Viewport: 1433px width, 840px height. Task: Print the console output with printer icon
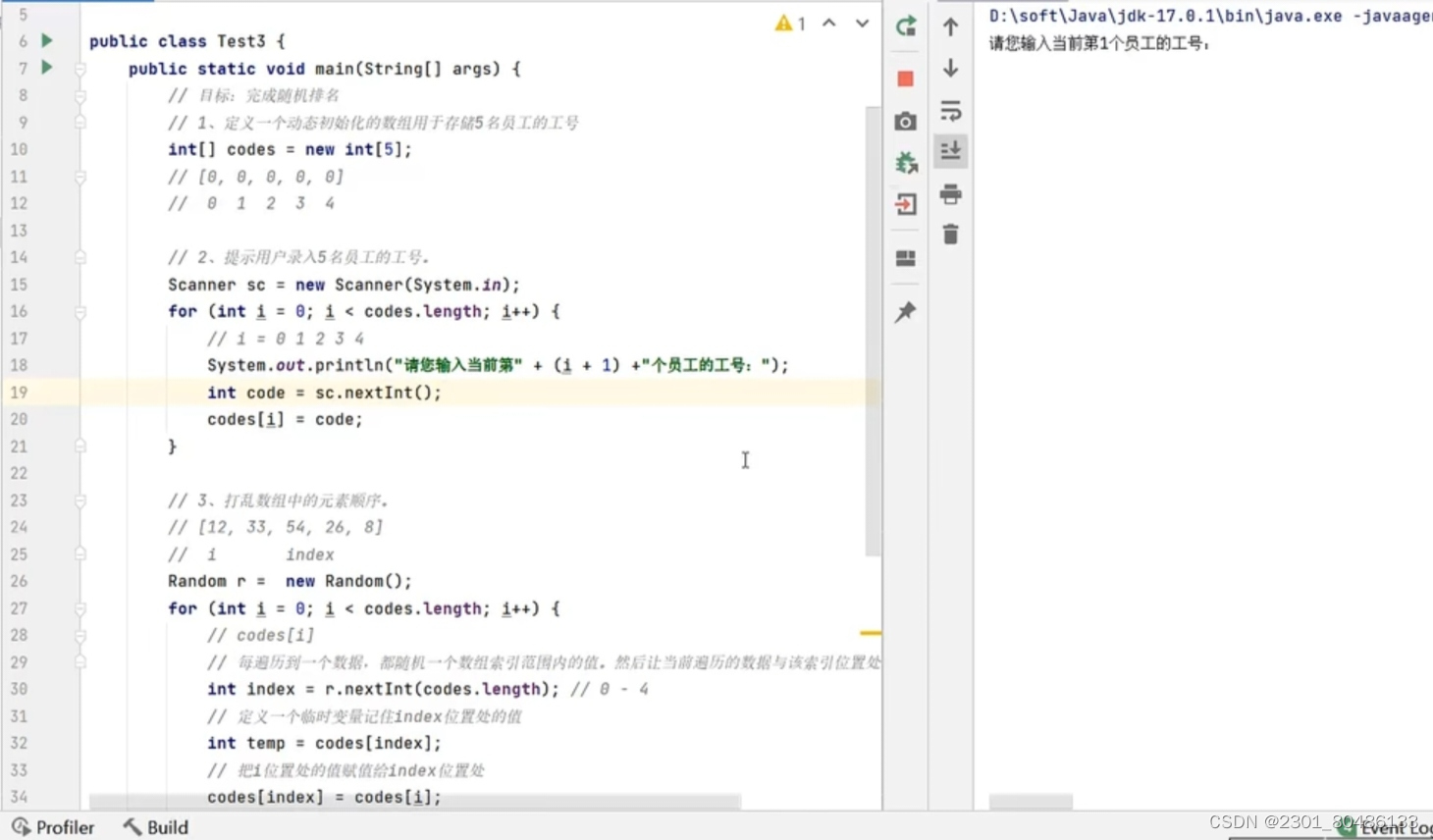950,193
